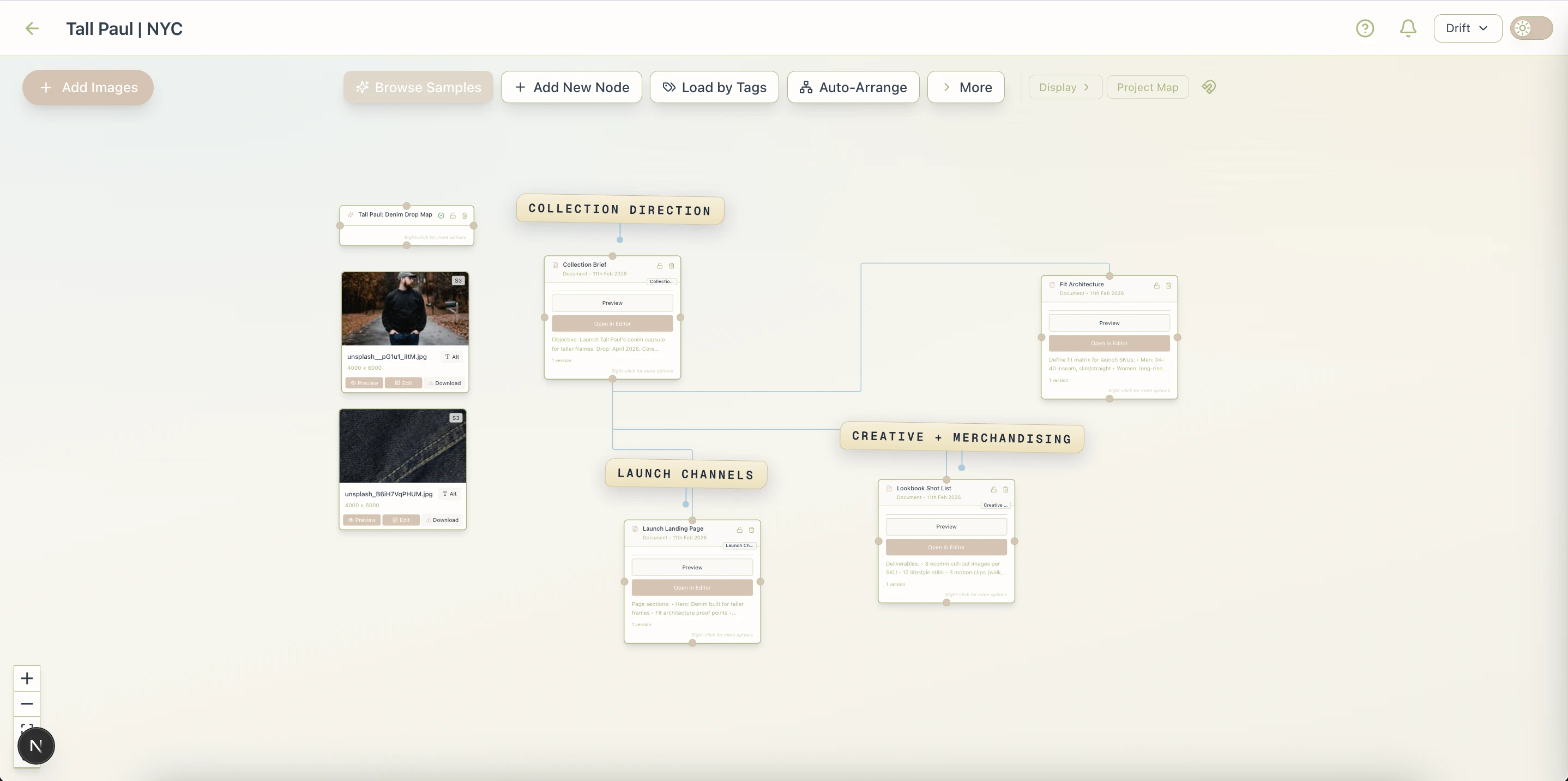Image resolution: width=1568 pixels, height=781 pixels.
Task: Download unsplash_B6iH7VqPHUM.jpg
Action: [442, 520]
